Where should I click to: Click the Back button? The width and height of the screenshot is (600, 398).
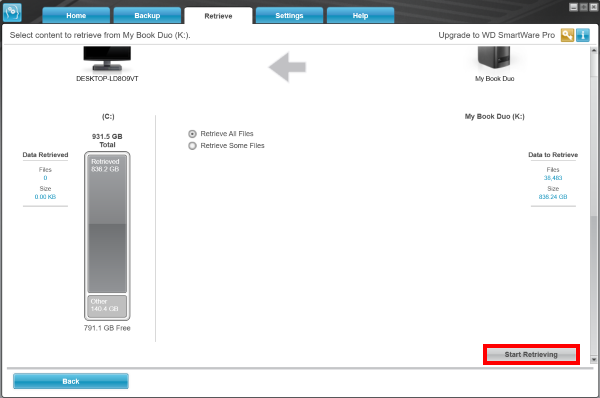pyautogui.click(x=71, y=381)
